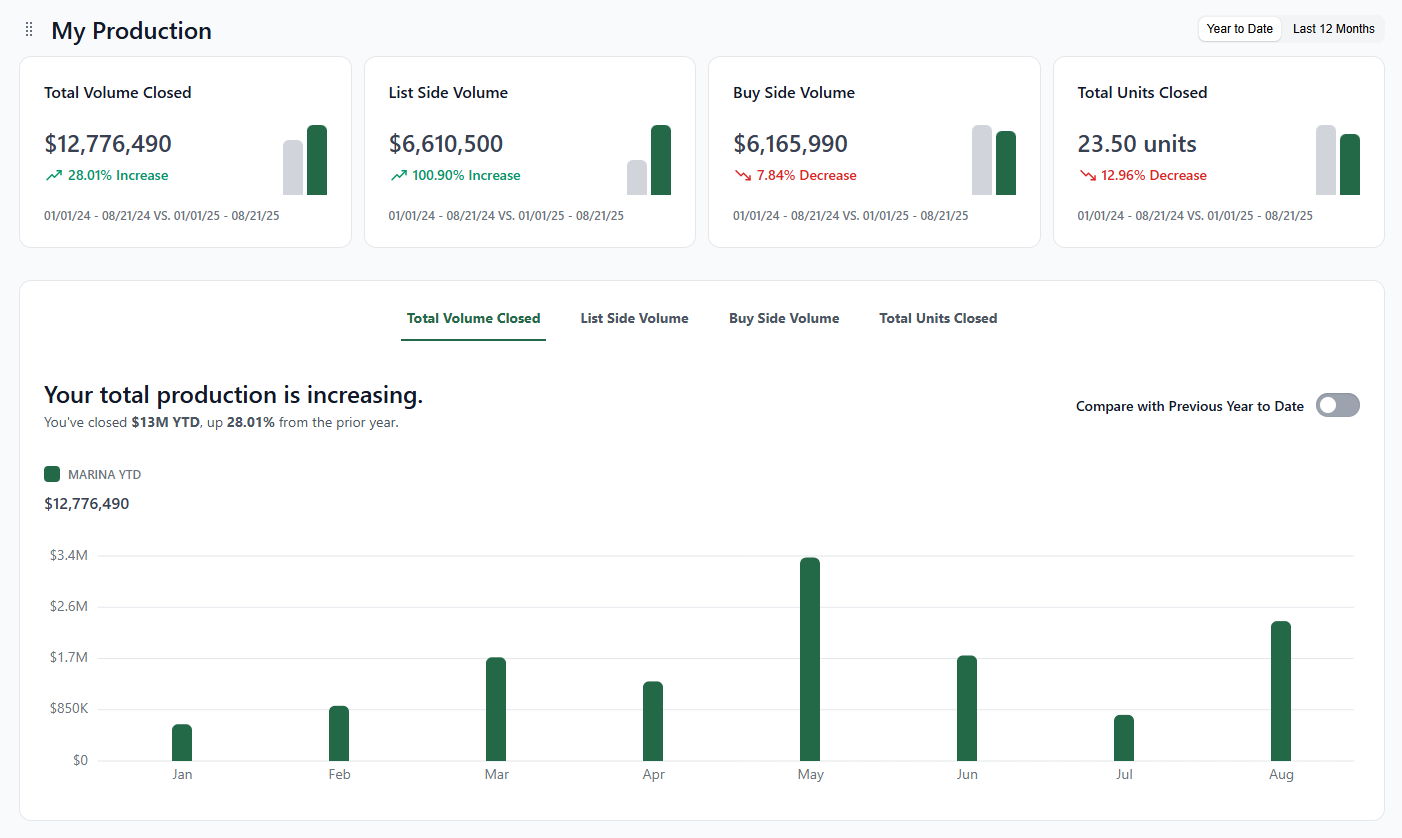Click the August bar in the chart

[1281, 690]
